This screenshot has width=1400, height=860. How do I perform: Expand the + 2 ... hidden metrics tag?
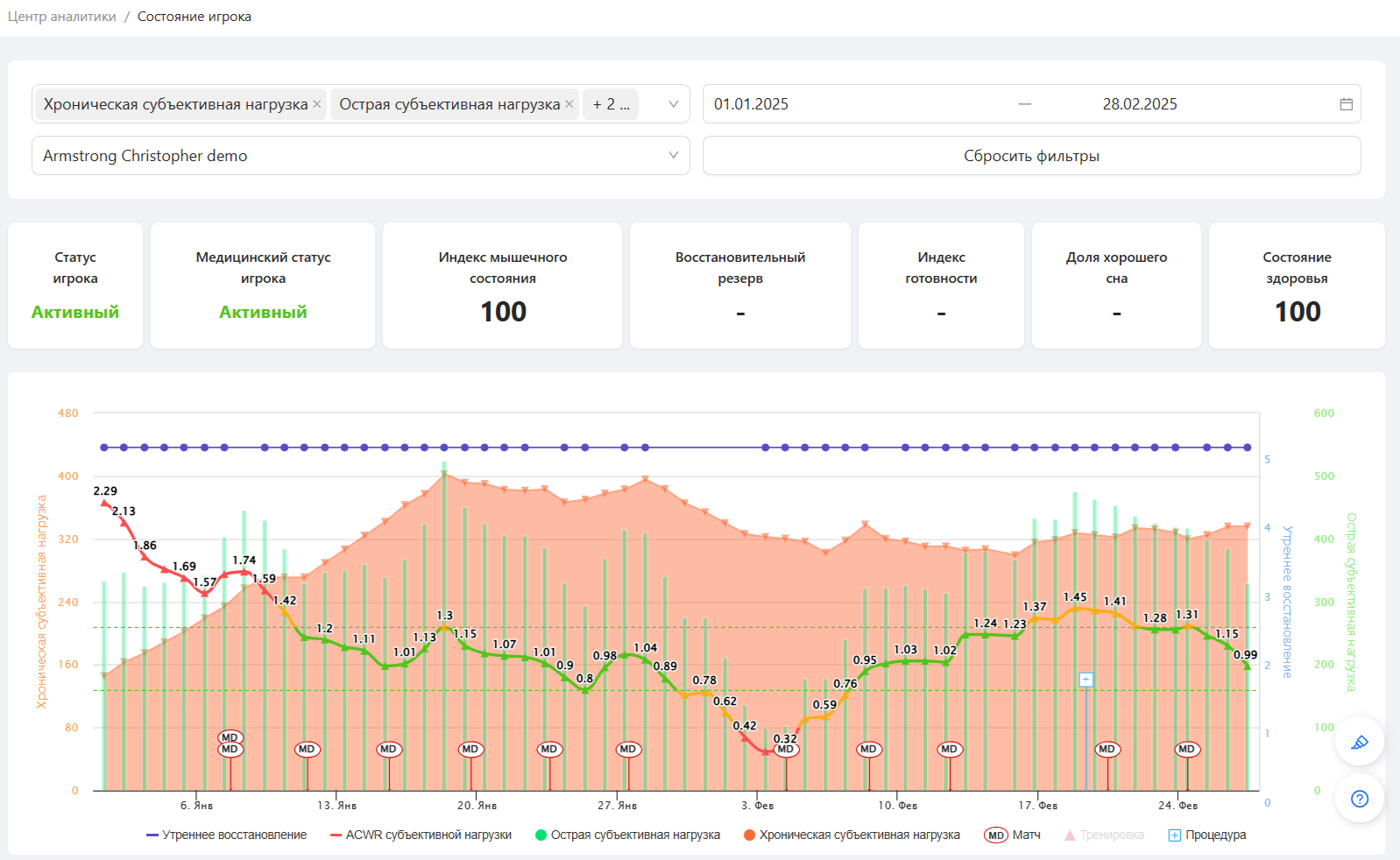coord(611,104)
